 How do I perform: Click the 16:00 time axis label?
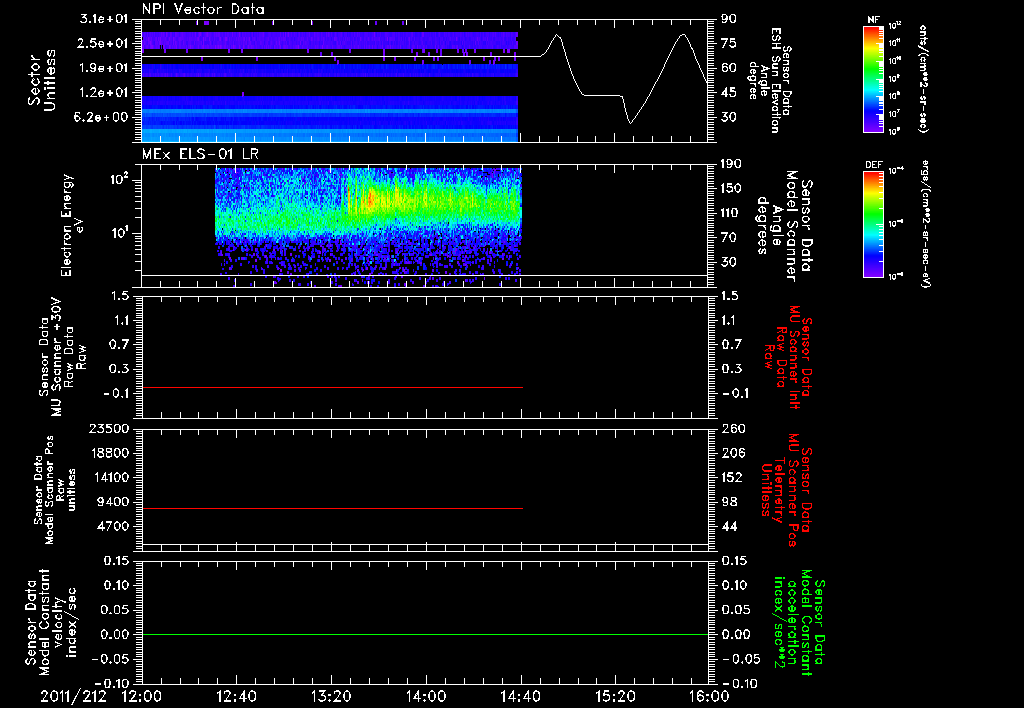tap(709, 696)
